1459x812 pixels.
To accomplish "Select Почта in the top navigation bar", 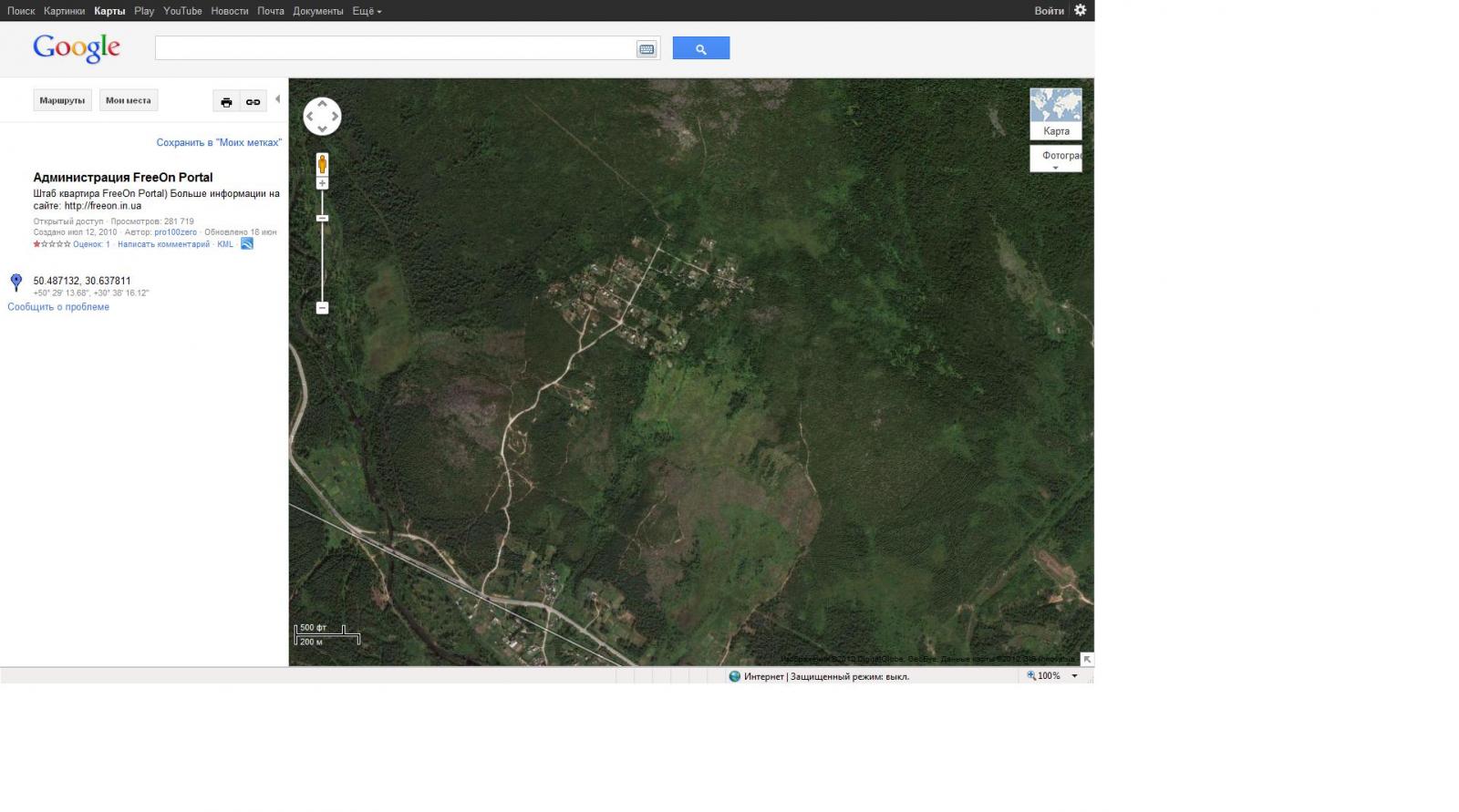I will click(270, 11).
